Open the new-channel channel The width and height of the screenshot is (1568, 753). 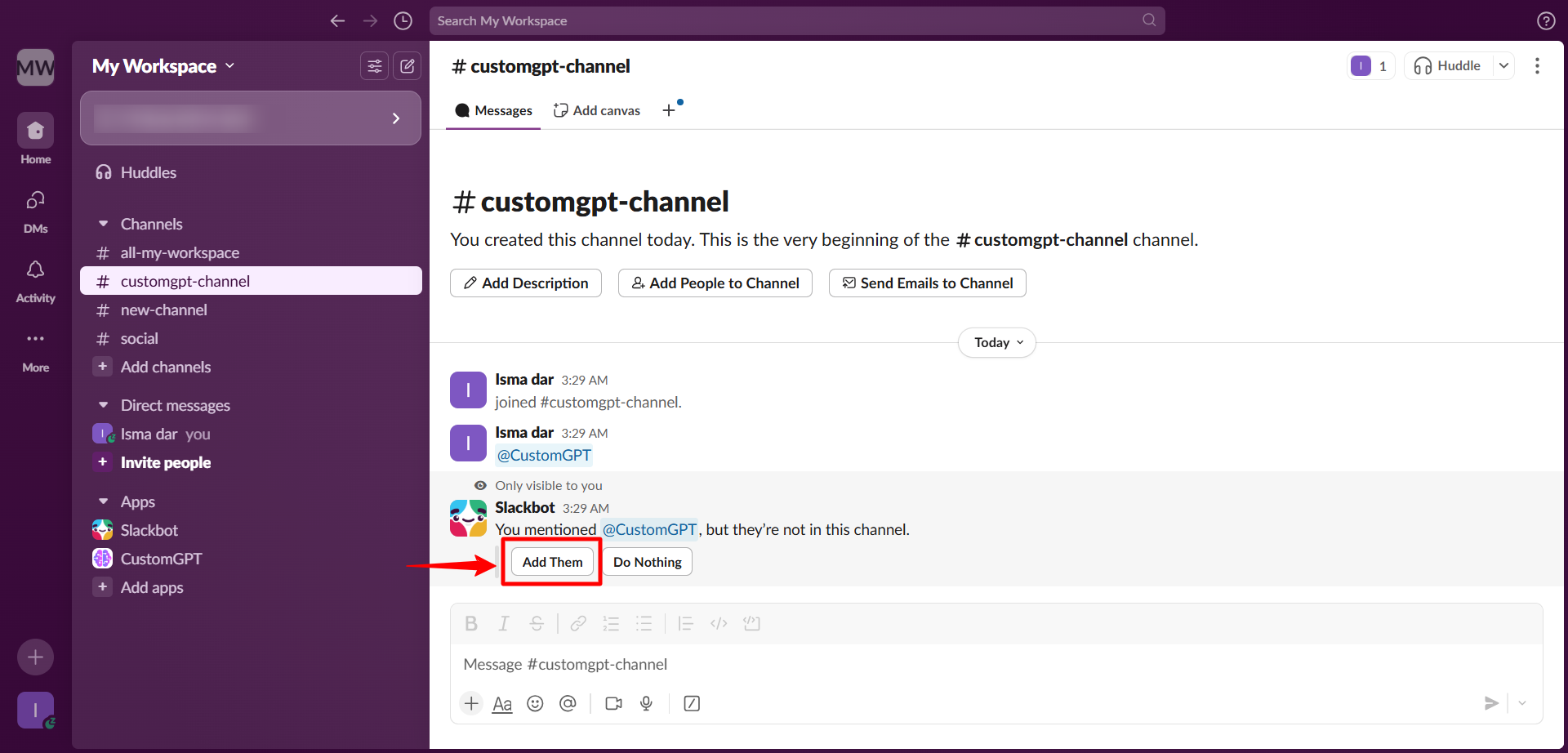pos(251,310)
